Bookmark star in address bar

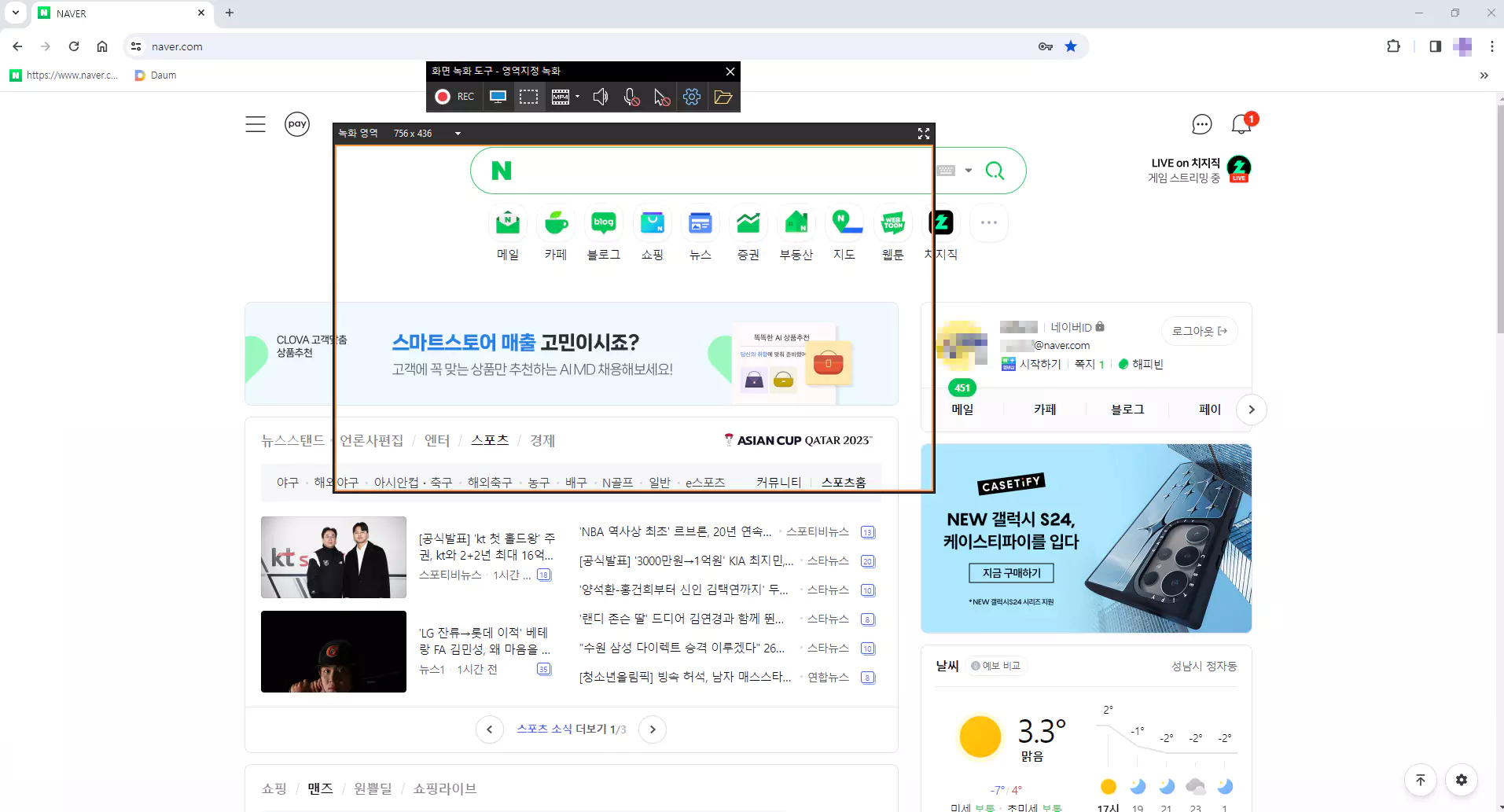tap(1071, 46)
